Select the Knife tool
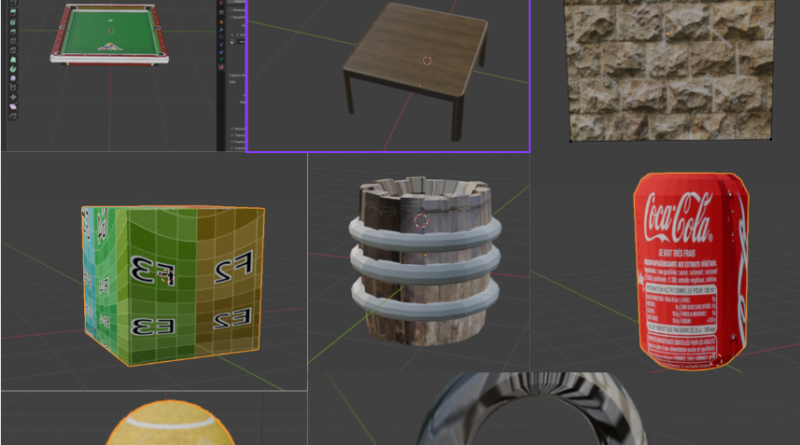This screenshot has height=445, width=800. 13,50
